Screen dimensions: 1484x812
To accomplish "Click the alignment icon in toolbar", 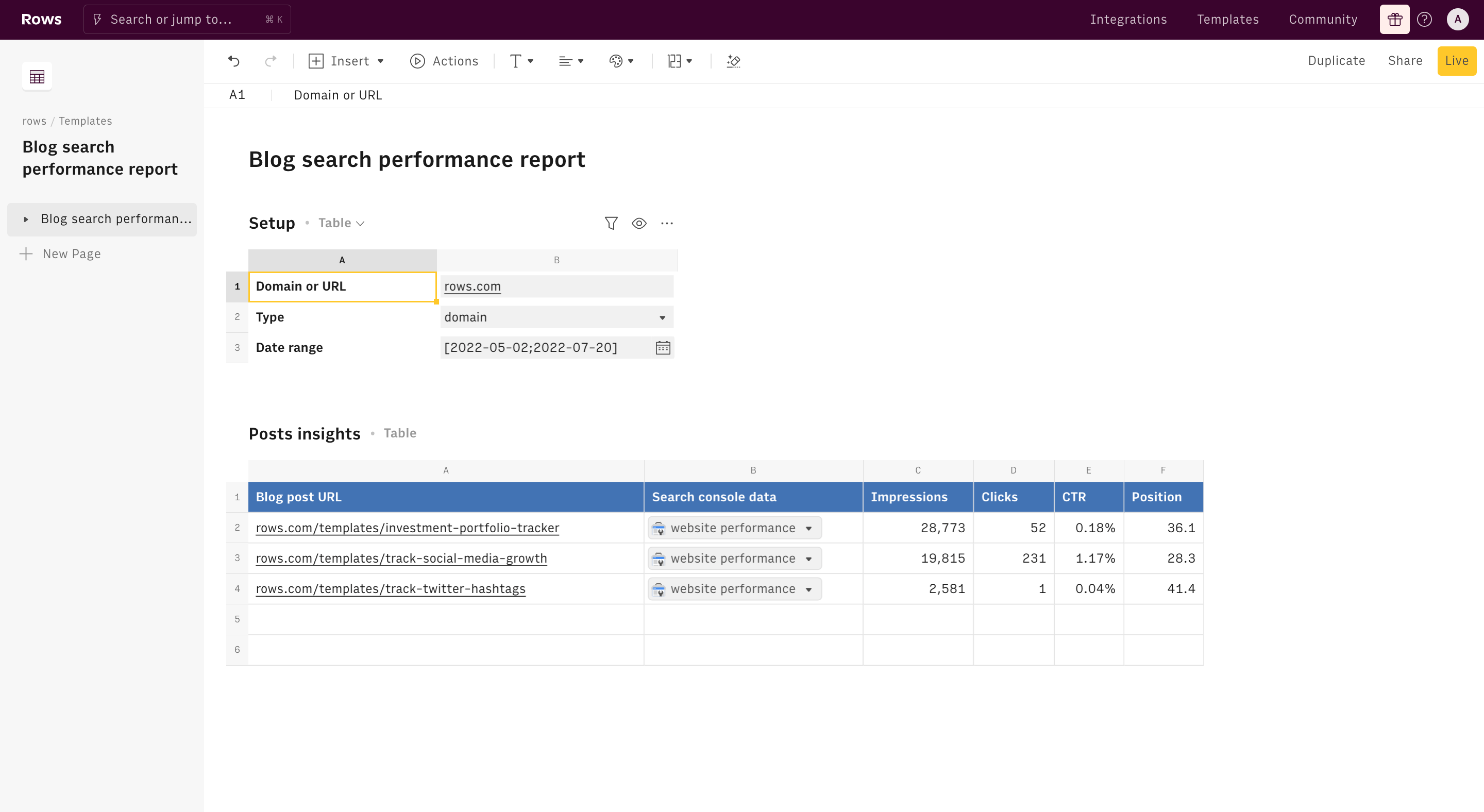I will (571, 61).
